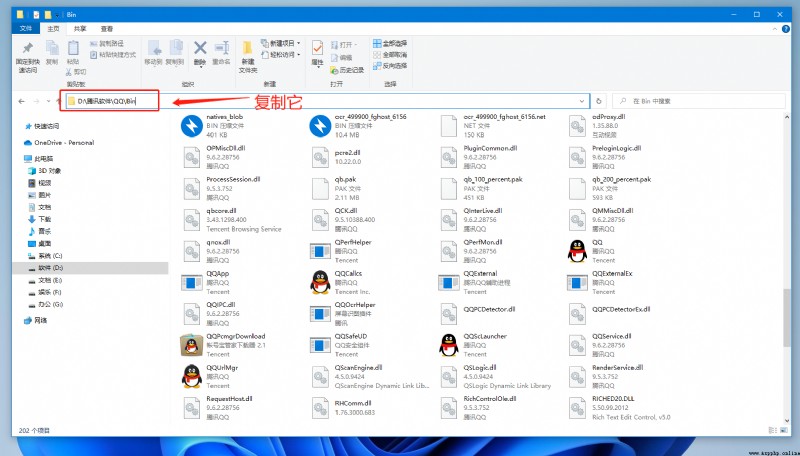Switch to the 主页 ribbon tab
Screen dimensions: 800x456
tap(53, 29)
